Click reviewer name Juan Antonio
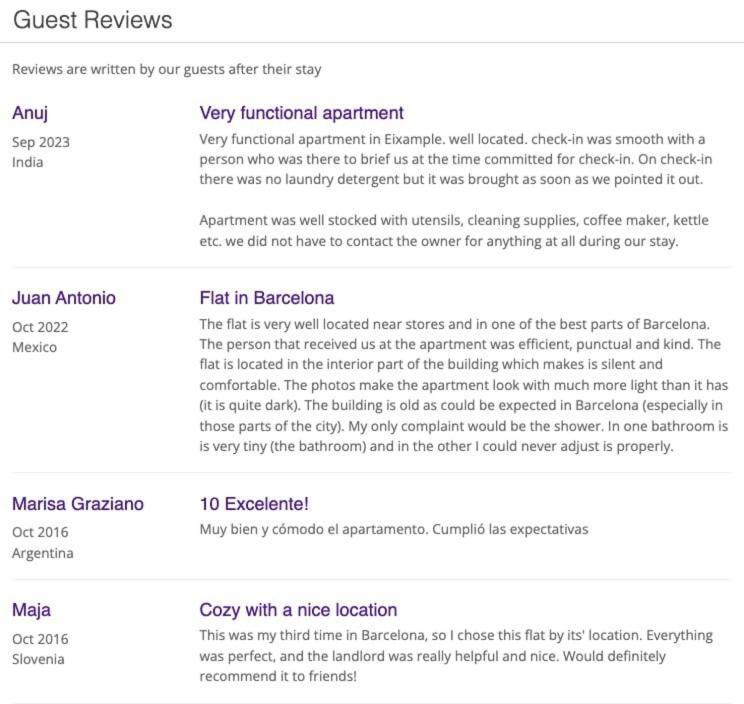This screenshot has height=704, width=744. click(64, 298)
